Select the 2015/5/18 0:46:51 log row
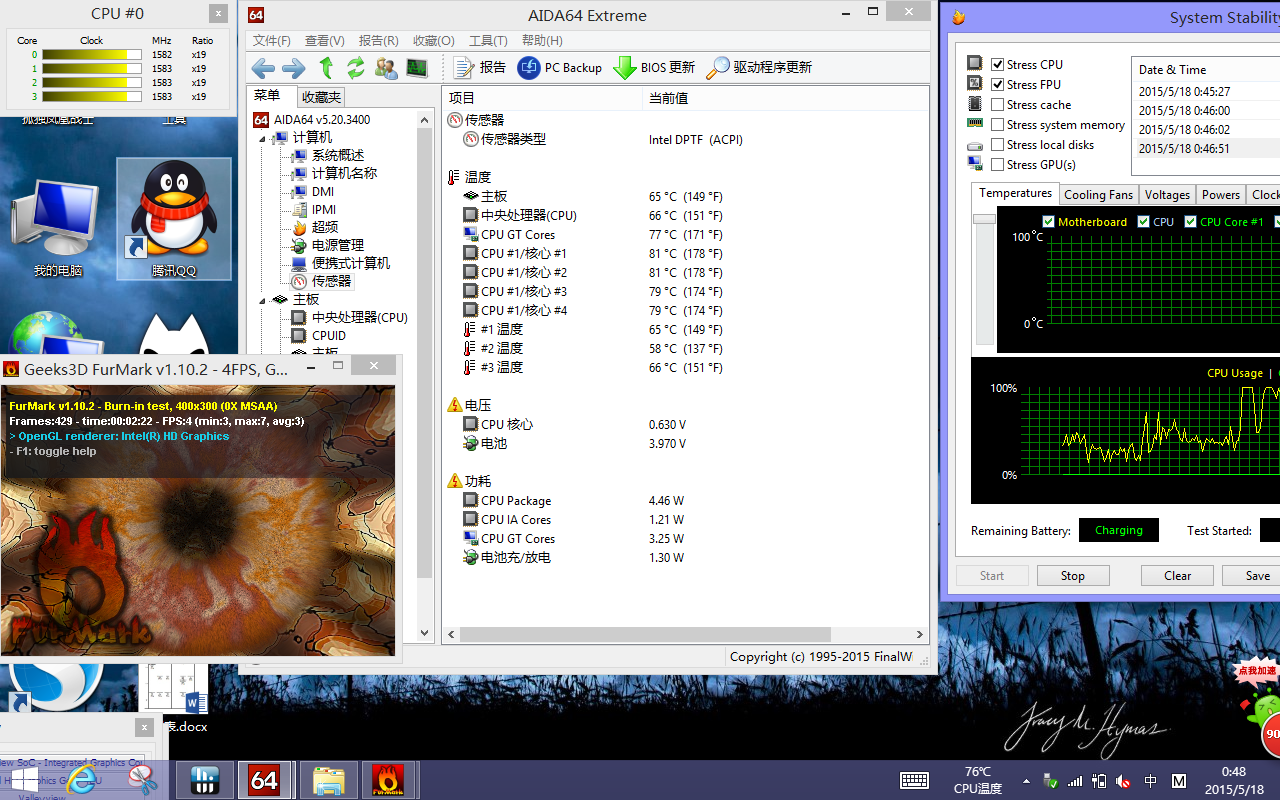Viewport: 1280px width, 800px height. click(1207, 148)
